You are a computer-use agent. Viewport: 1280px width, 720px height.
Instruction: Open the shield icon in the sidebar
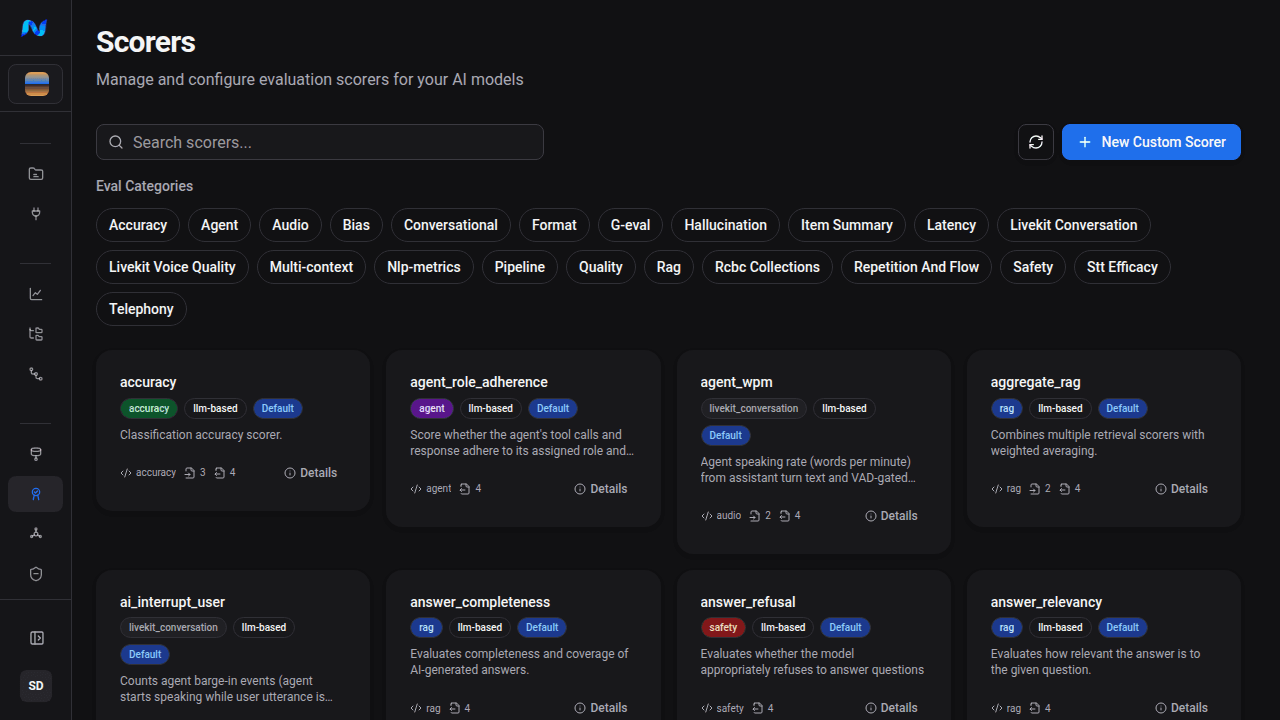(x=36, y=574)
